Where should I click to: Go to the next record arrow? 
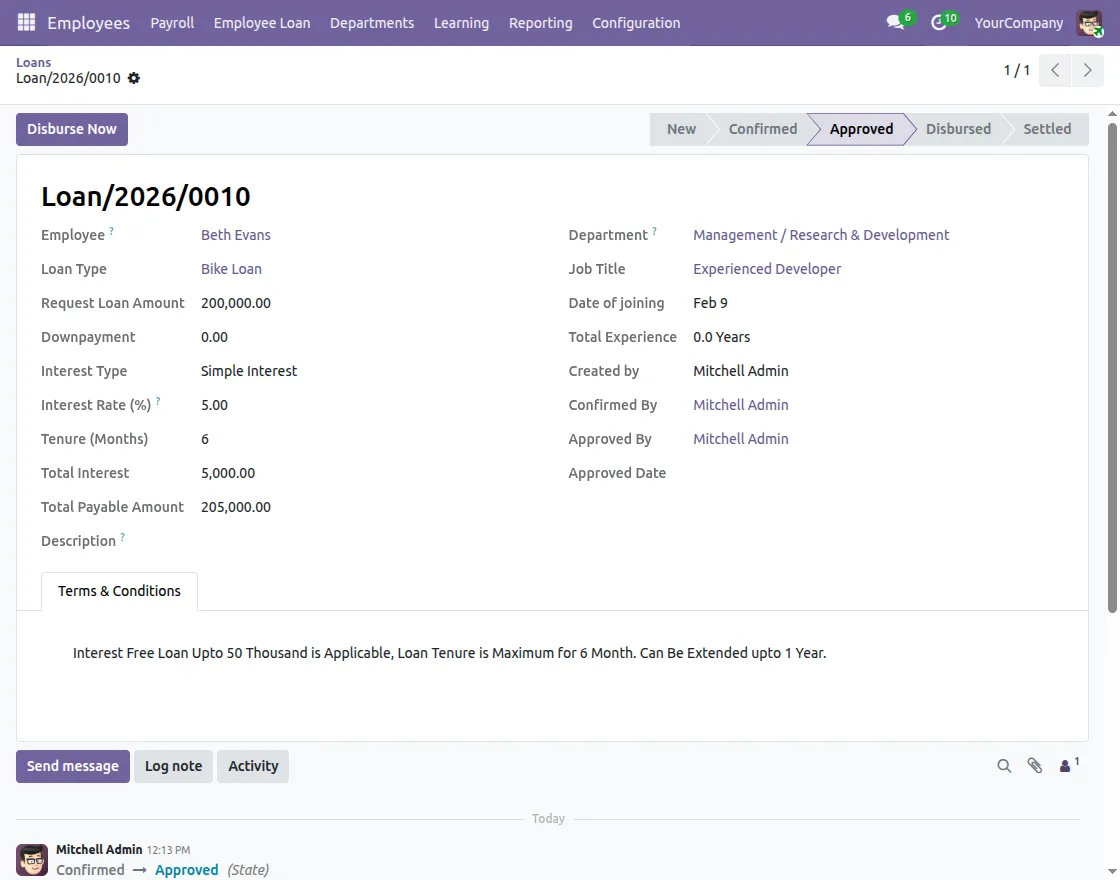tap(1087, 70)
